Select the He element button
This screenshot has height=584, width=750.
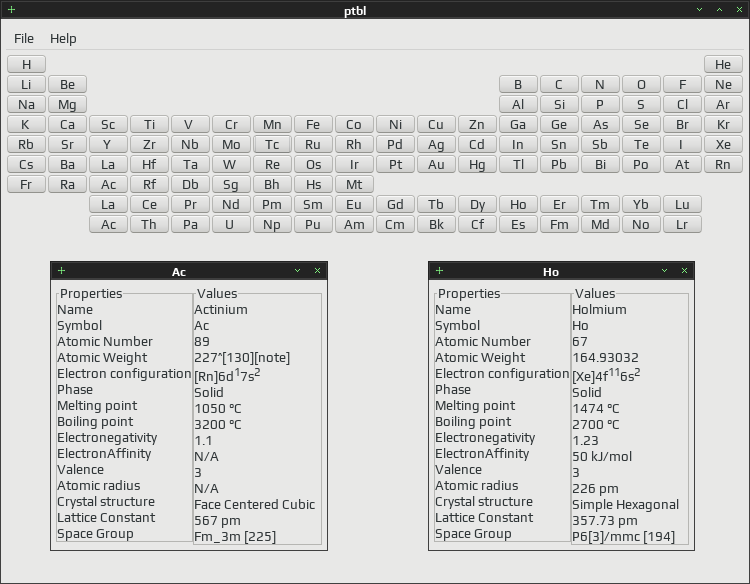pos(723,64)
